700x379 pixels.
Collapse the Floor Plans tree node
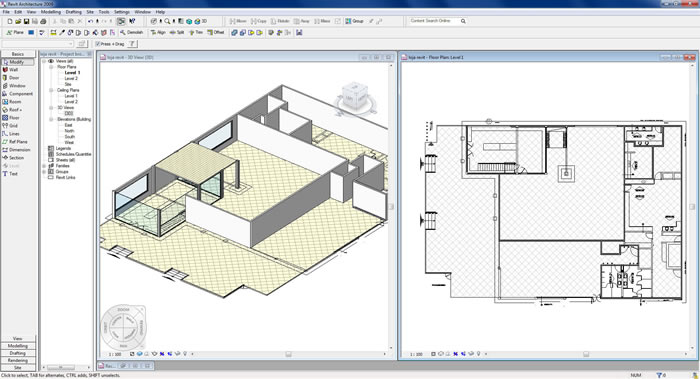pyautogui.click(x=51, y=67)
